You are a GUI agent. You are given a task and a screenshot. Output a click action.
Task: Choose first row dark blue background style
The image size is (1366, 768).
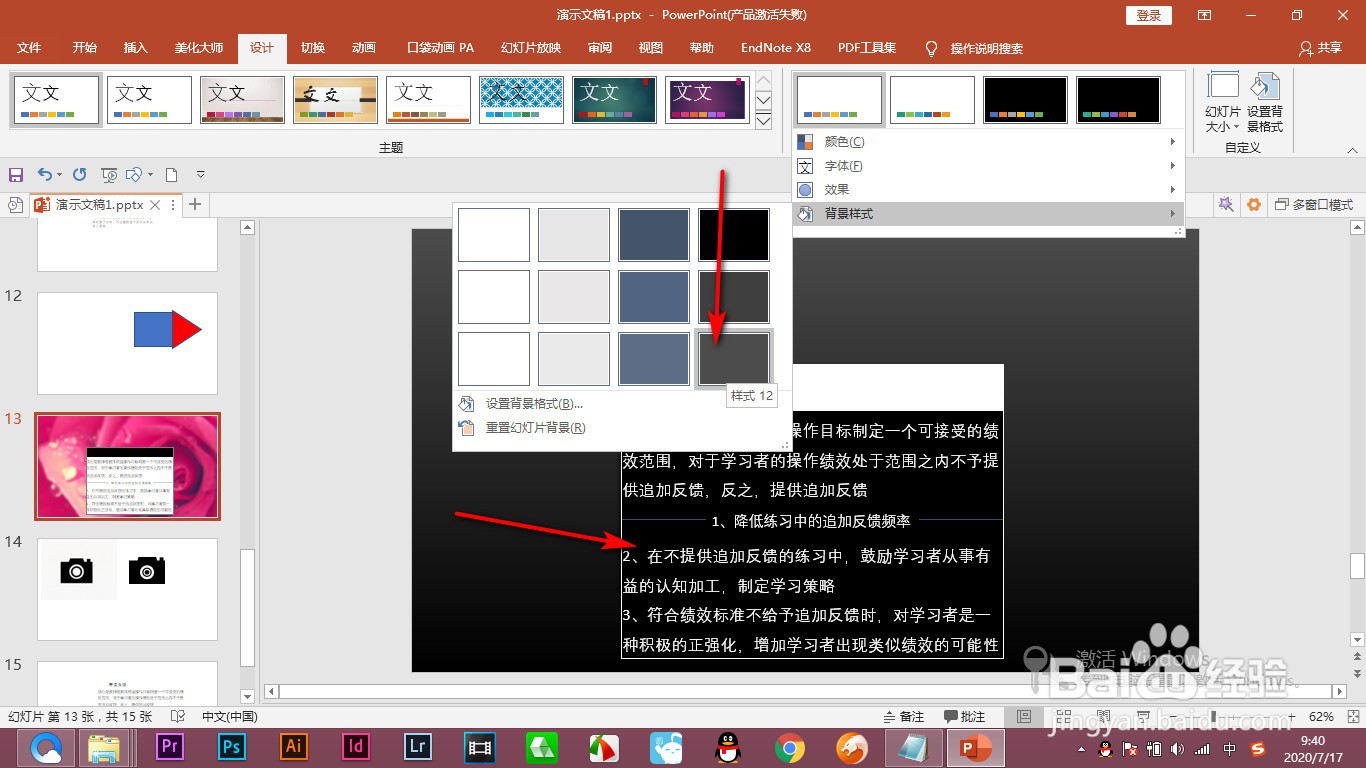(x=654, y=235)
